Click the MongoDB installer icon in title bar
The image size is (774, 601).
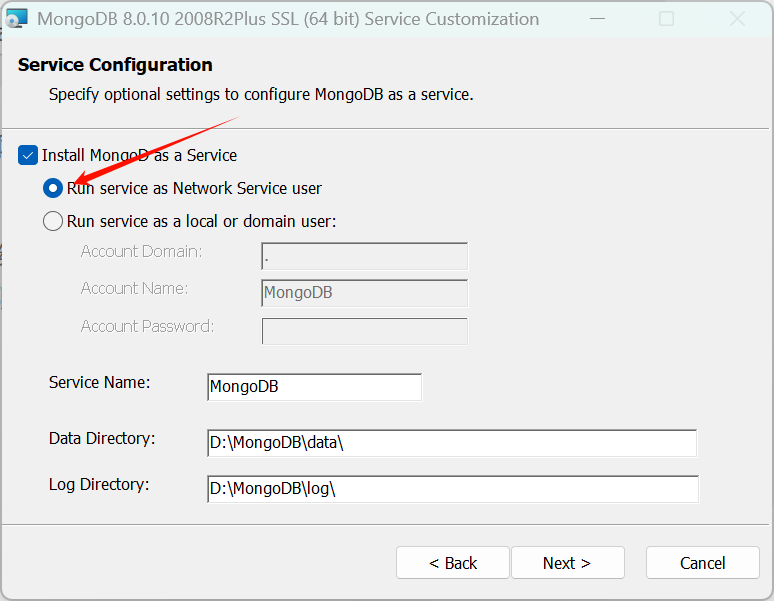pyautogui.click(x=16, y=19)
